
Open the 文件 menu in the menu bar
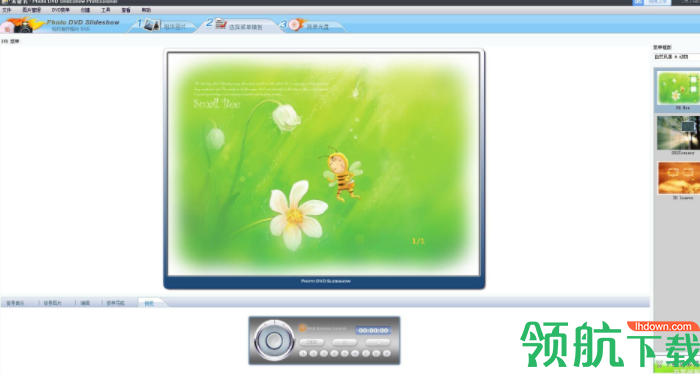click(x=7, y=10)
